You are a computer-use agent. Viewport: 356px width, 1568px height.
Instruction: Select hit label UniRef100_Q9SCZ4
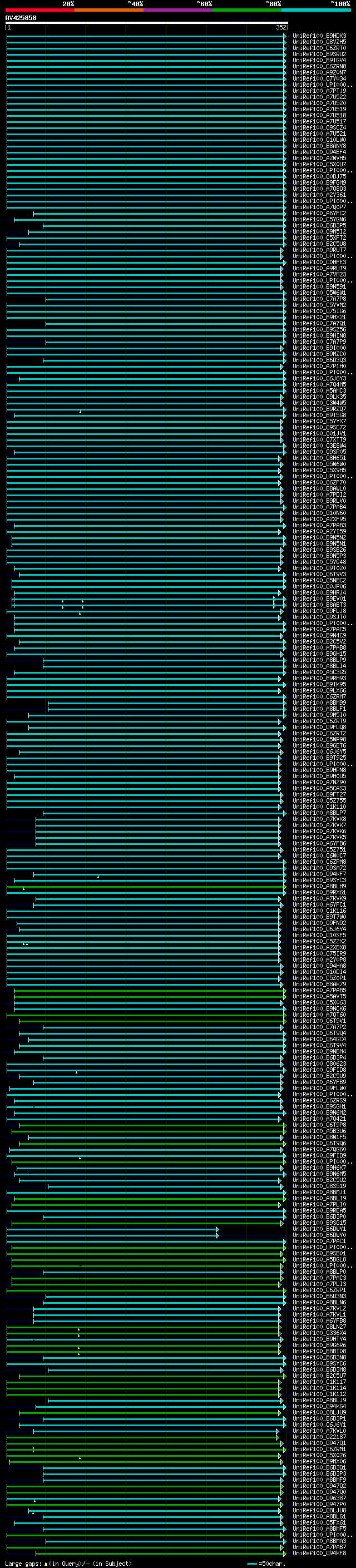point(319,128)
